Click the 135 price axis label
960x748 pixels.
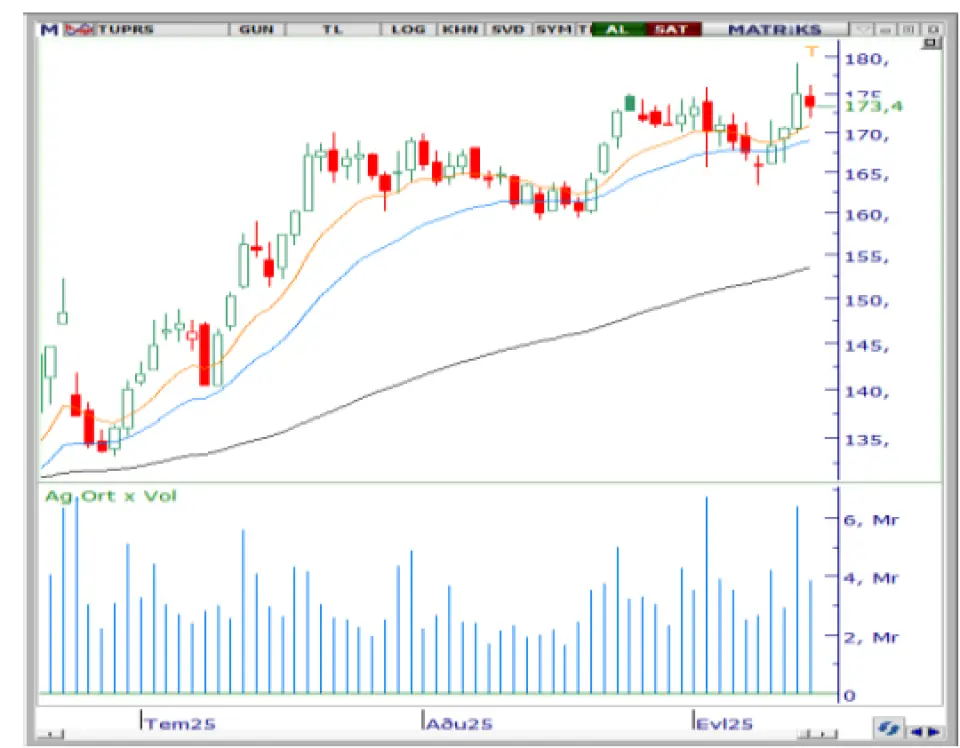(x=866, y=440)
